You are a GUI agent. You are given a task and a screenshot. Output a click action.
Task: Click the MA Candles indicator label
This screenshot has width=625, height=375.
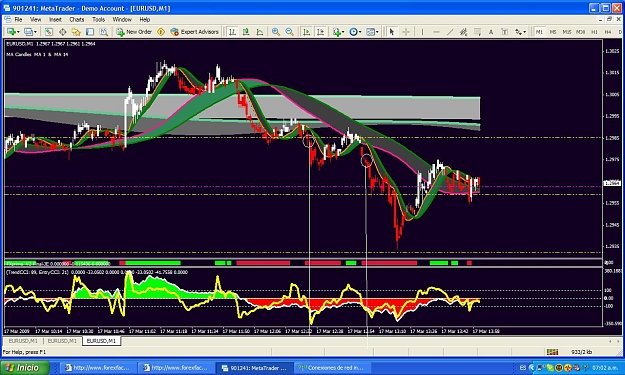coord(37,54)
